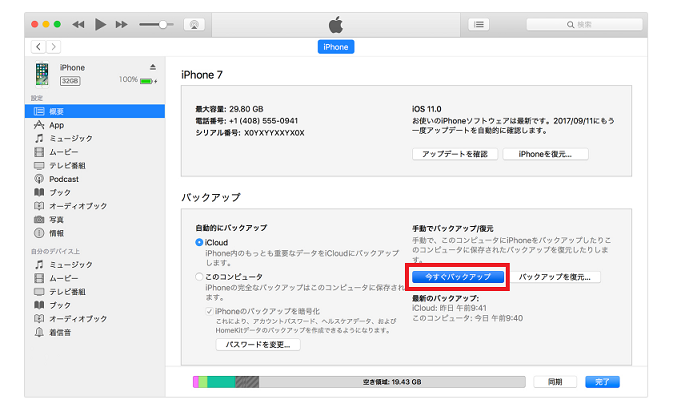Click the battery indicator icon
This screenshot has width=677, height=408.
pyautogui.click(x=148, y=81)
